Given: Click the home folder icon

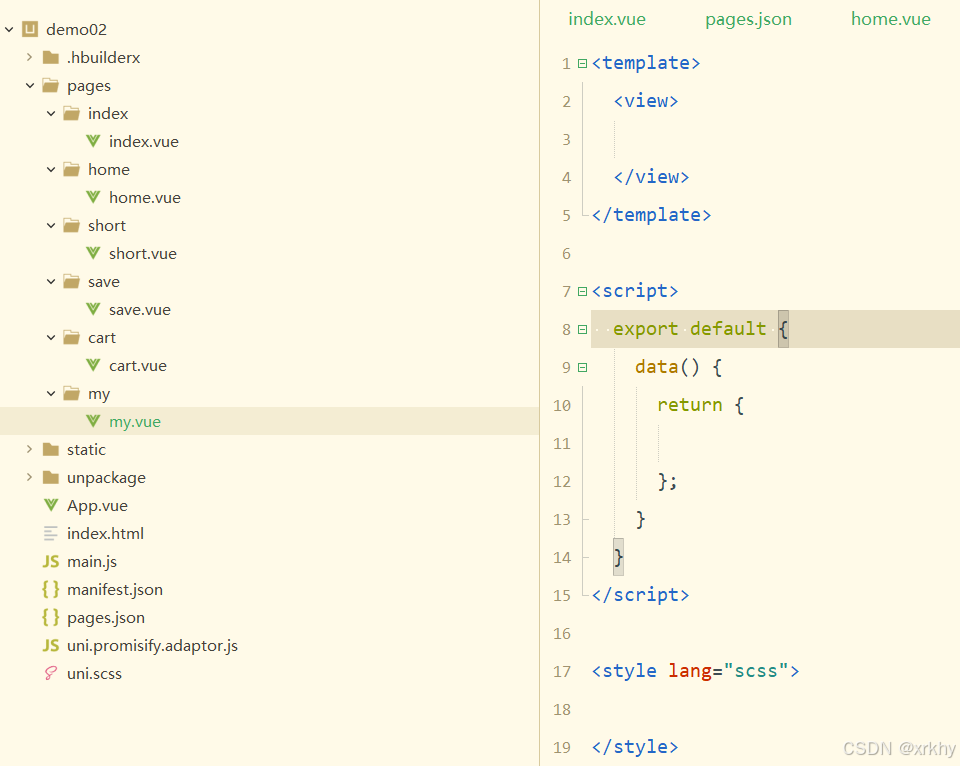Looking at the screenshot, I should (x=72, y=169).
